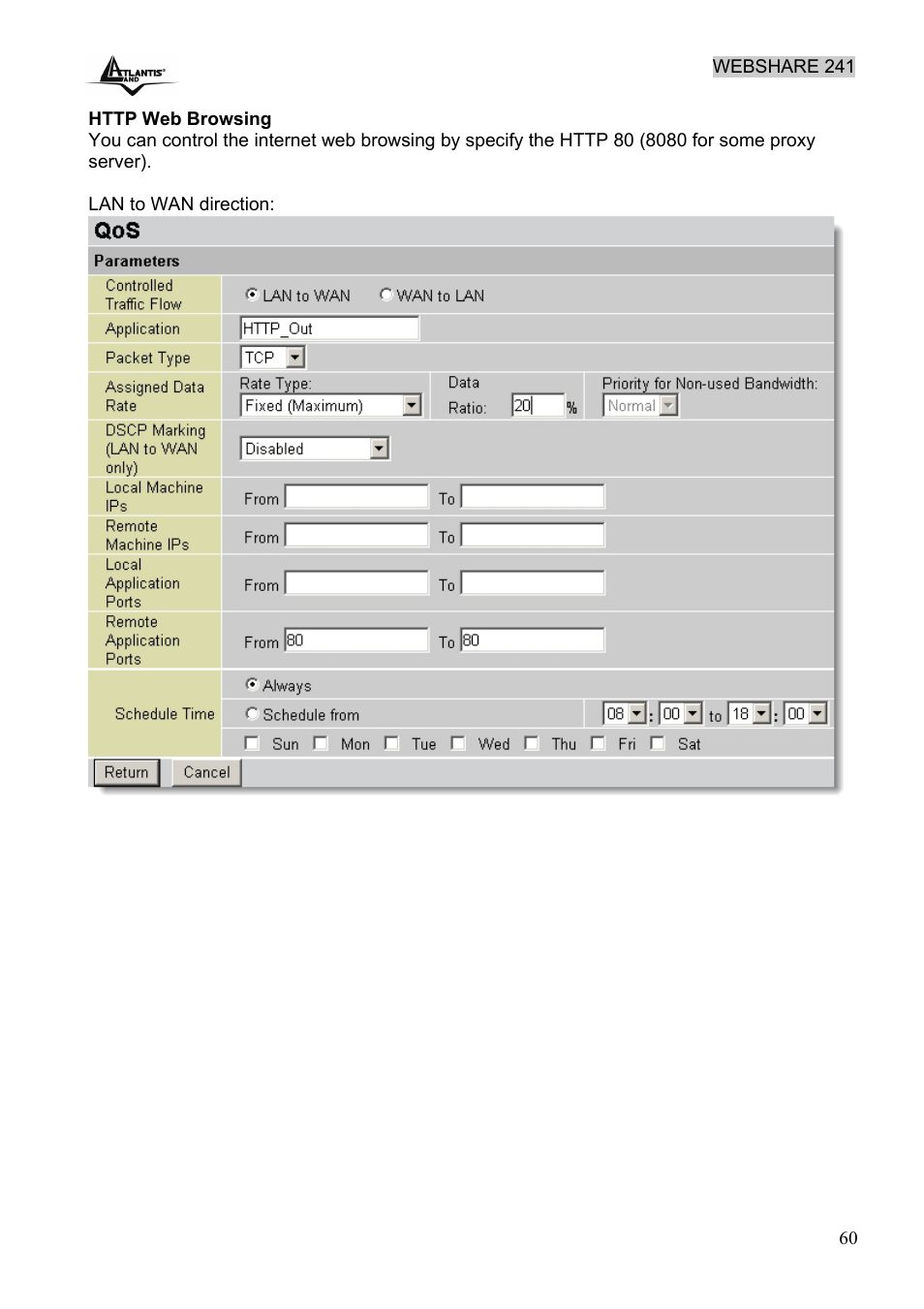
Task: Click the 'WEBSHARE 241' header text
Action: click(x=784, y=66)
